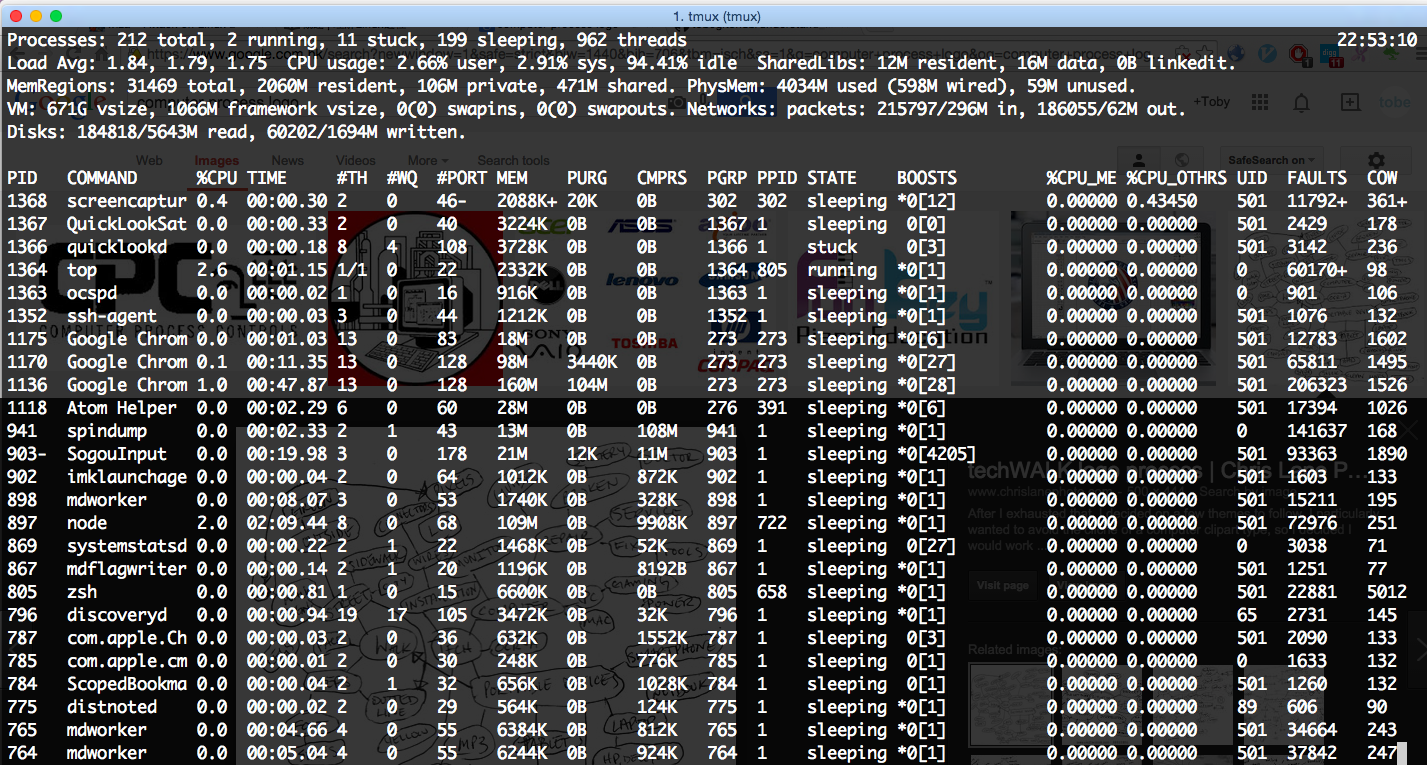Click the STATE column header
The image size is (1427, 765).
pyautogui.click(x=832, y=178)
